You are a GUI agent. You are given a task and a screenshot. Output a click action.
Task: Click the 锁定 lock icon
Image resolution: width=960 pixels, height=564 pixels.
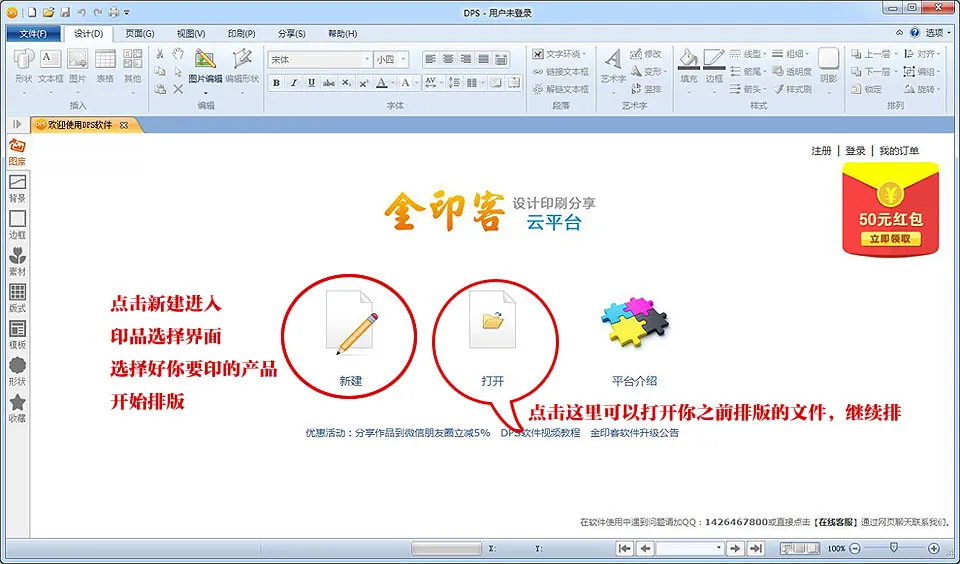coord(866,89)
